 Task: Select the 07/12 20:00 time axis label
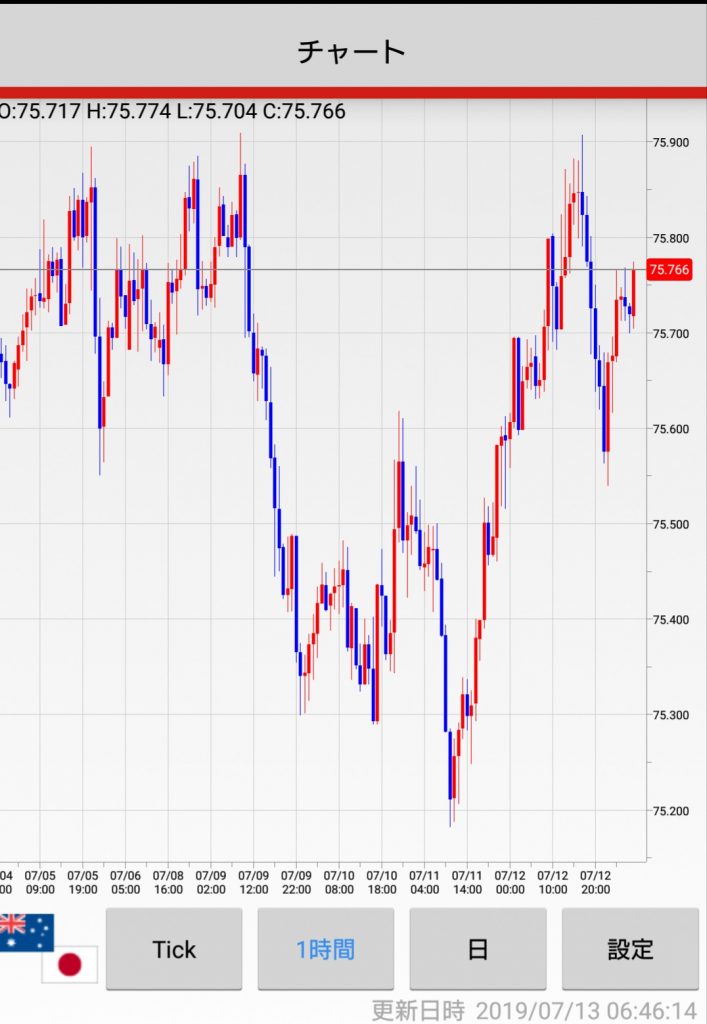click(595, 881)
